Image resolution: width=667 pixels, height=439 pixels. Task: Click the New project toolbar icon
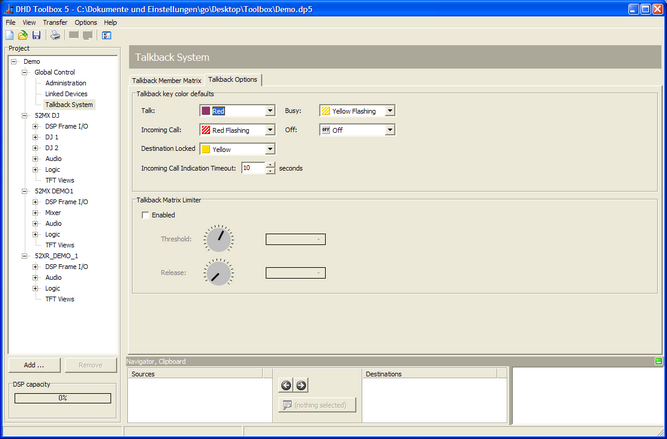click(9, 34)
